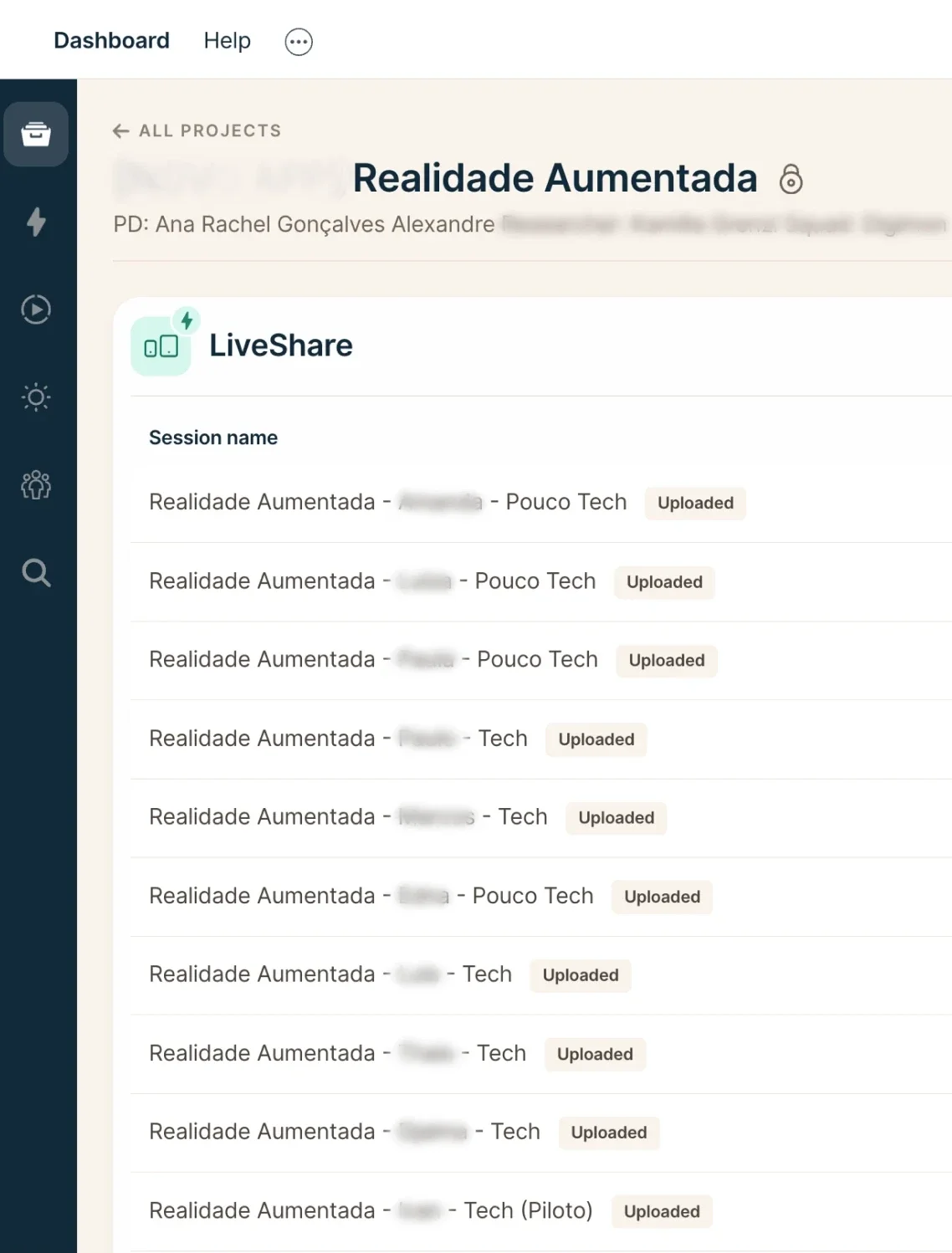Click the lock icon beside project title
952x1253 pixels.
(x=791, y=179)
